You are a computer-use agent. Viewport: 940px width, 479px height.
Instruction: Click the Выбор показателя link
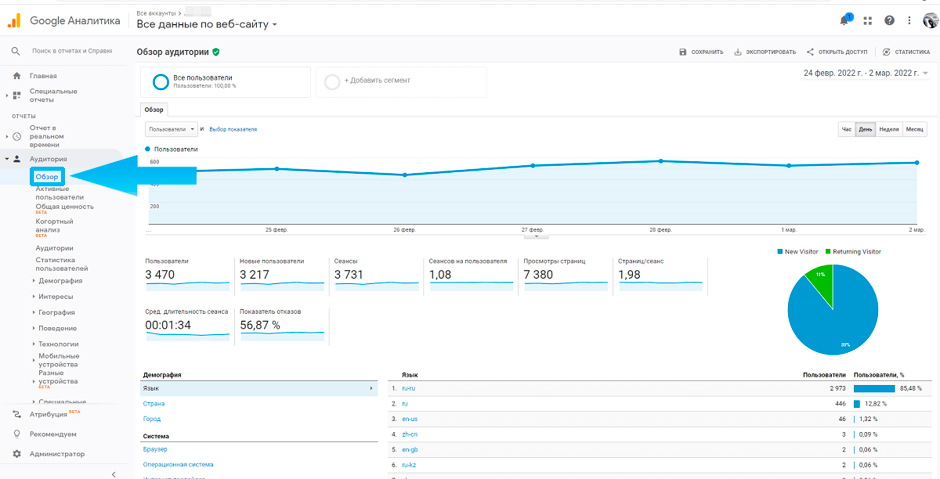click(x=233, y=129)
